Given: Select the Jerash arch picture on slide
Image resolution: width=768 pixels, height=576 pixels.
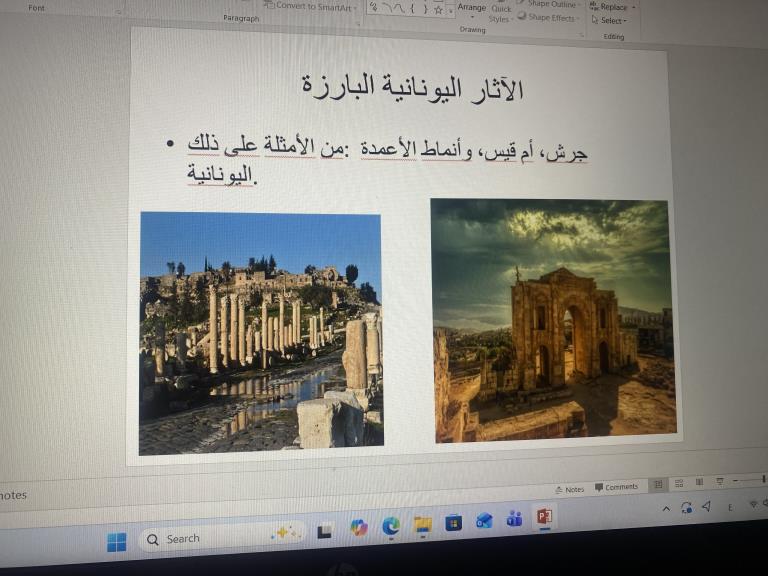Looking at the screenshot, I should [553, 320].
